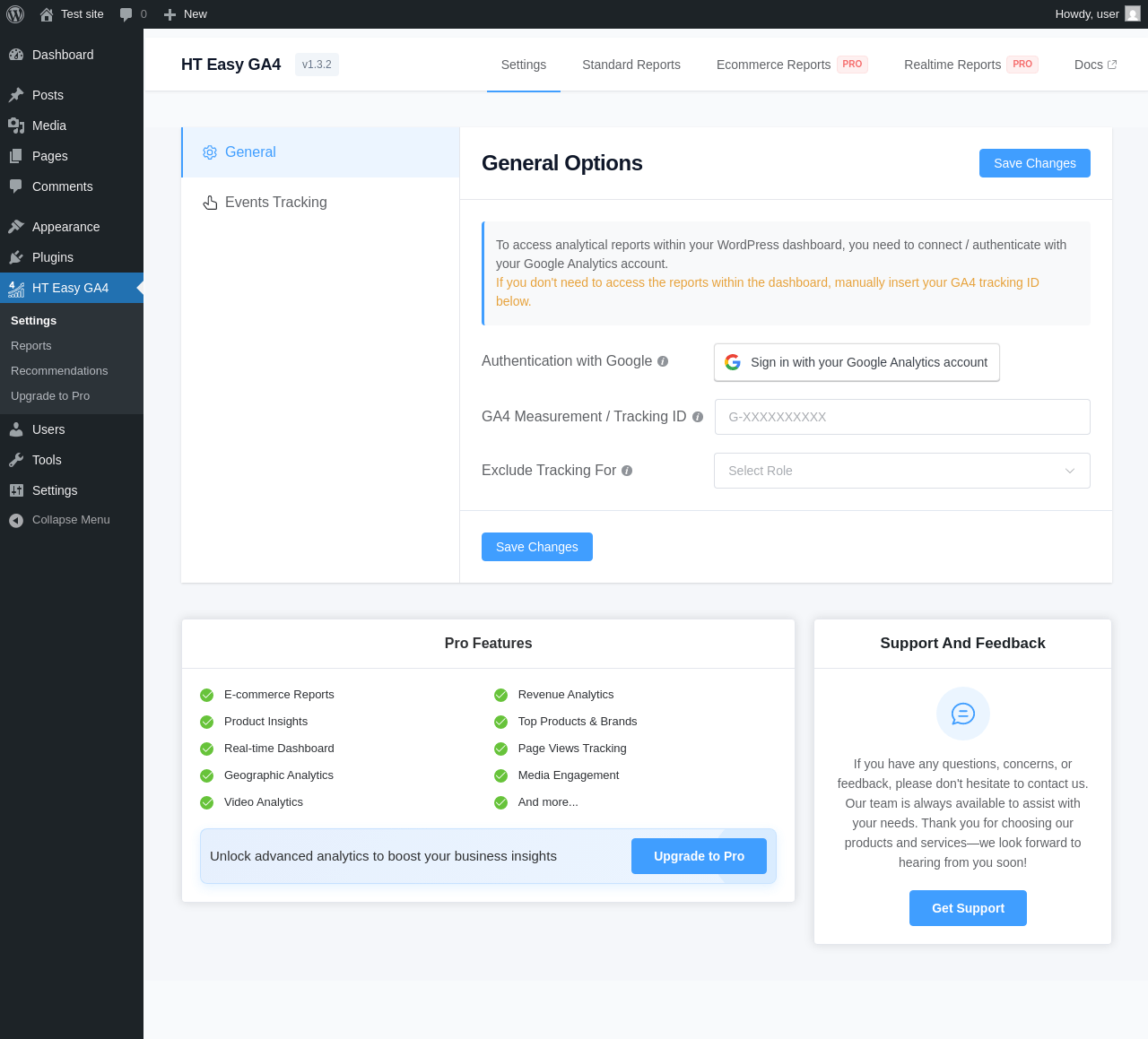Viewport: 1148px width, 1039px height.
Task: Open Reports submenu item in sidebar
Action: click(x=31, y=346)
